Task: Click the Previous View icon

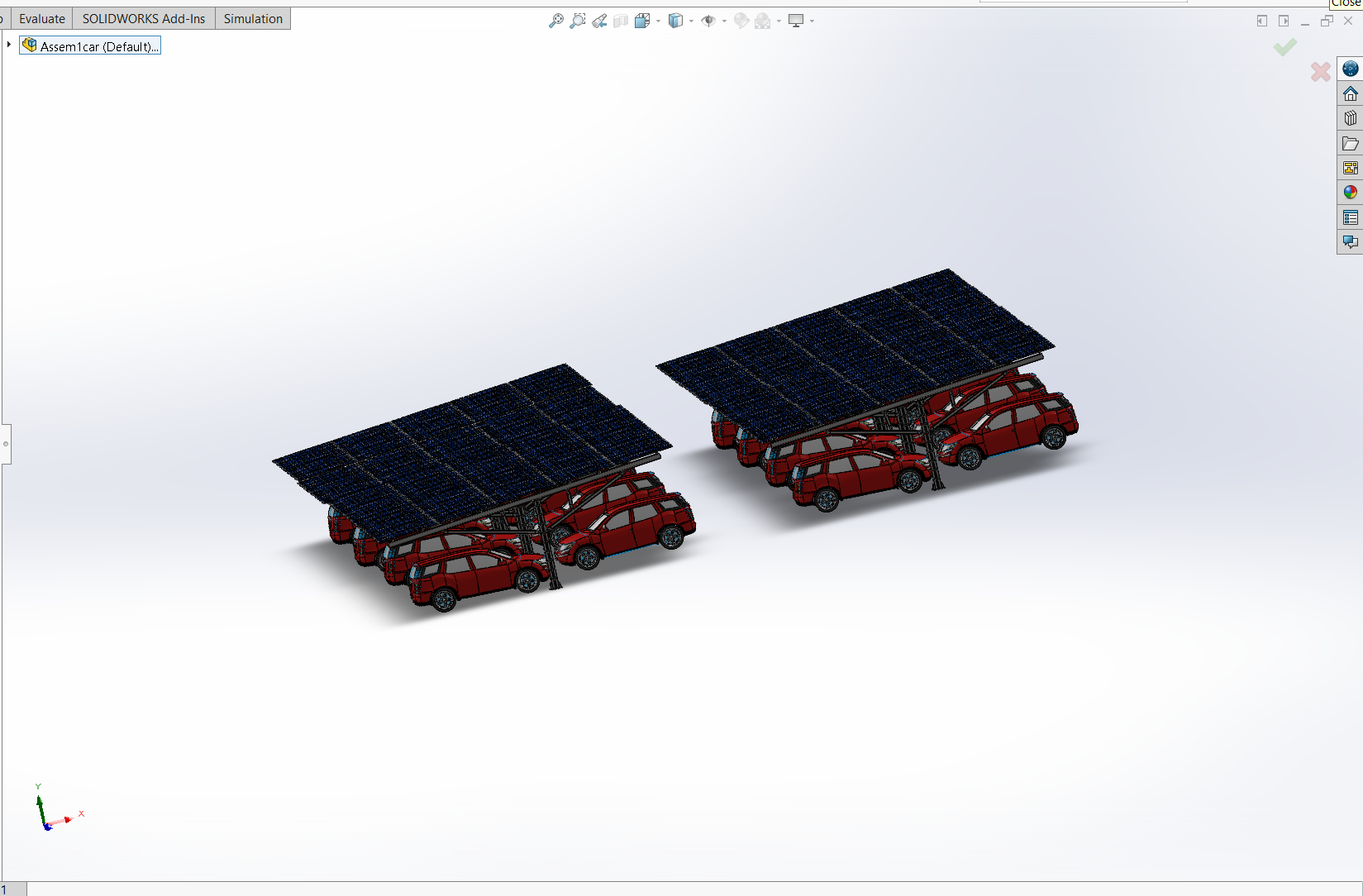Action: (x=600, y=21)
